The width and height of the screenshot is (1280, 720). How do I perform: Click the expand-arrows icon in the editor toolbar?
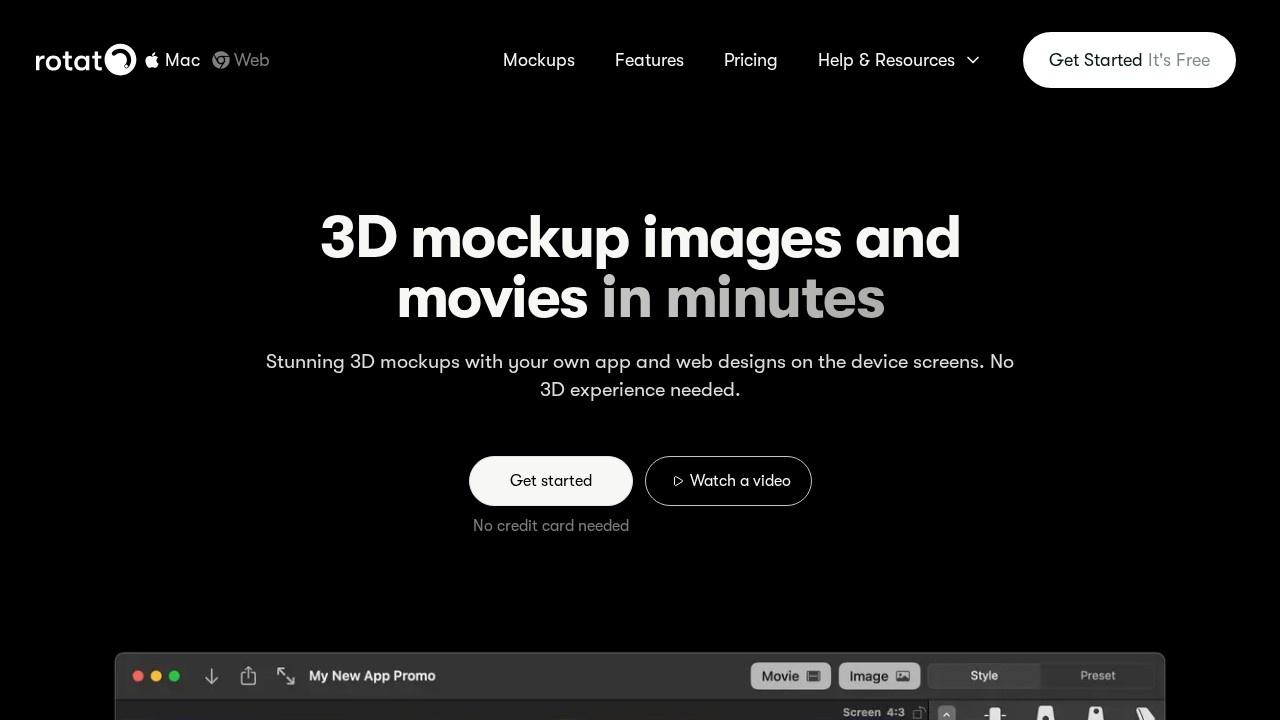286,676
